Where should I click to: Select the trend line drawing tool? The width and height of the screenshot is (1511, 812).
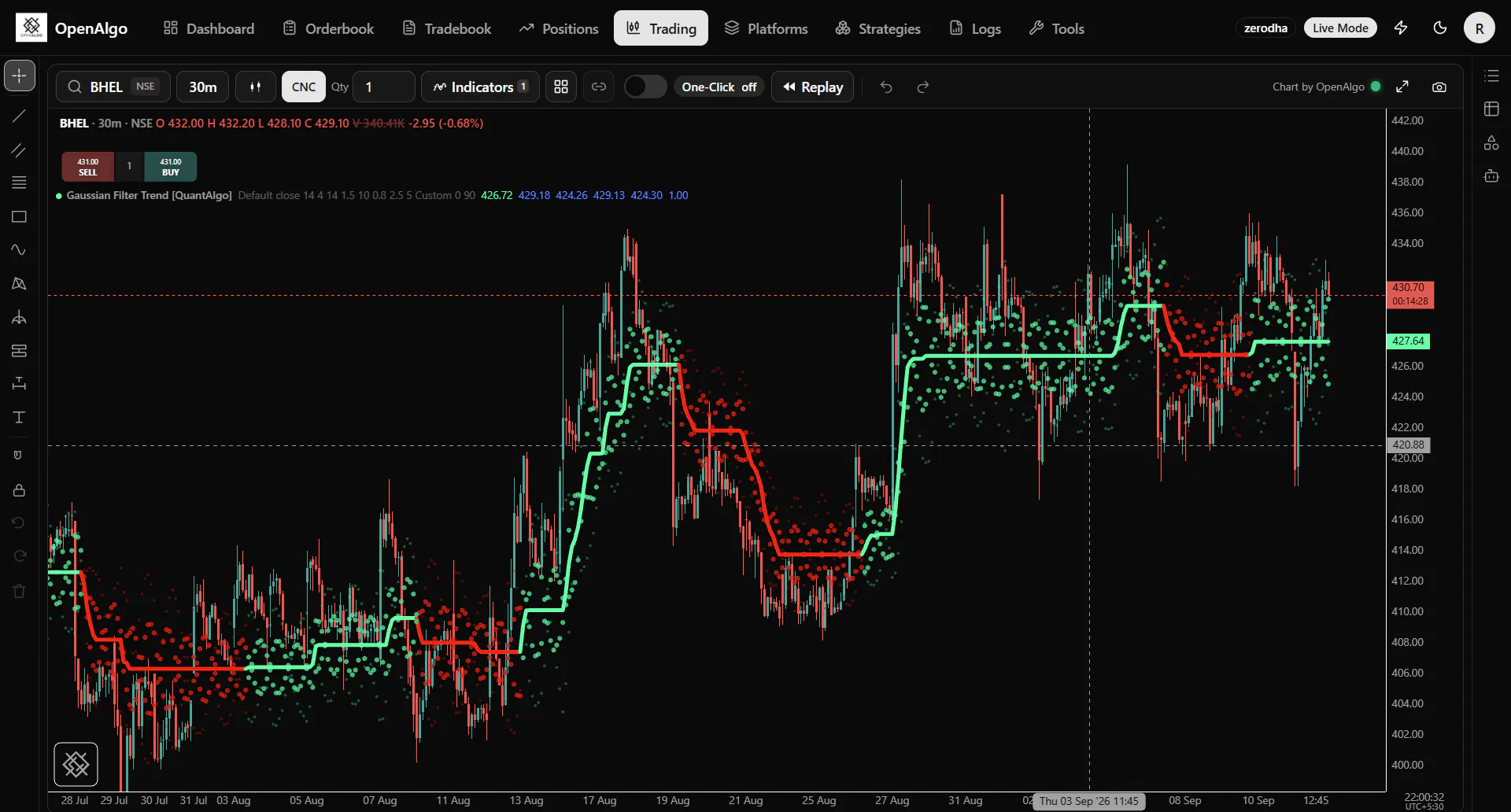tap(20, 116)
